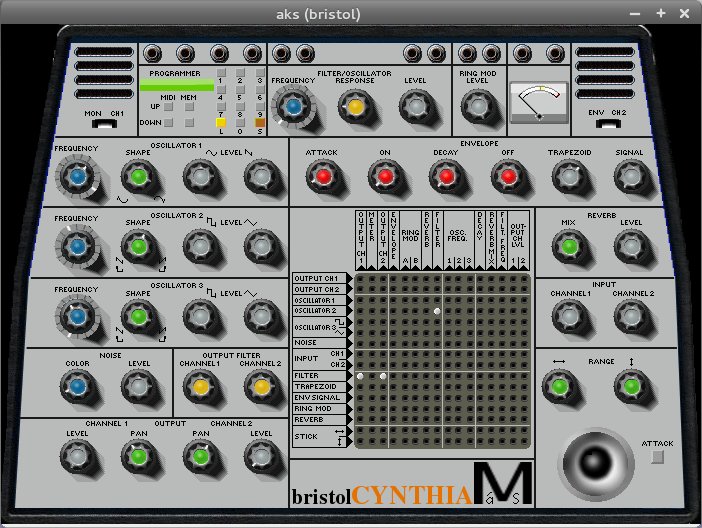Click the MEM DOWN button
Viewport: 702px width, 528px height.
pyautogui.click(x=189, y=122)
